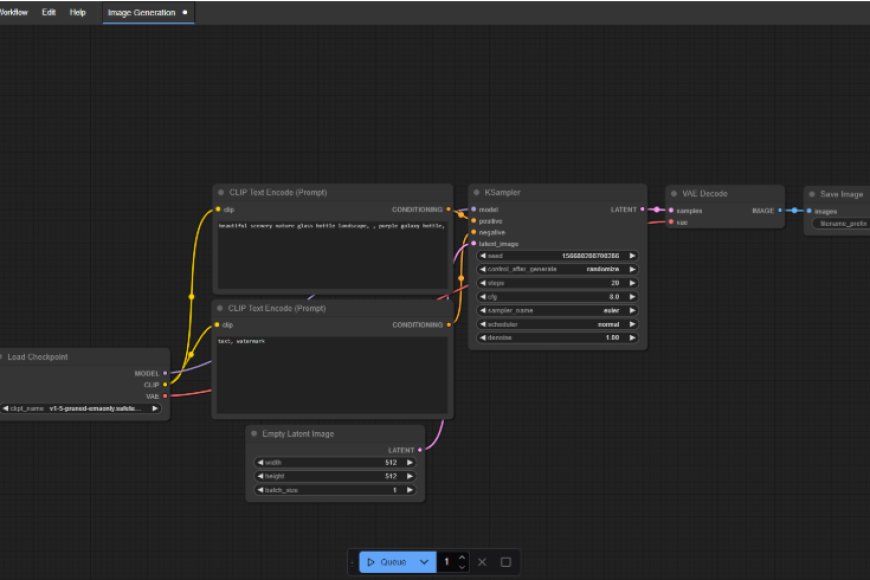870x580 pixels.
Task: Increase the queue batch count stepper
Action: [462, 557]
